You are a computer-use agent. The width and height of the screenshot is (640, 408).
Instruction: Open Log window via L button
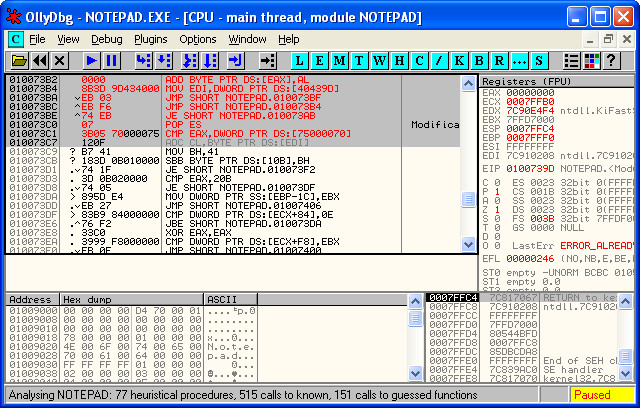pyautogui.click(x=299, y=61)
